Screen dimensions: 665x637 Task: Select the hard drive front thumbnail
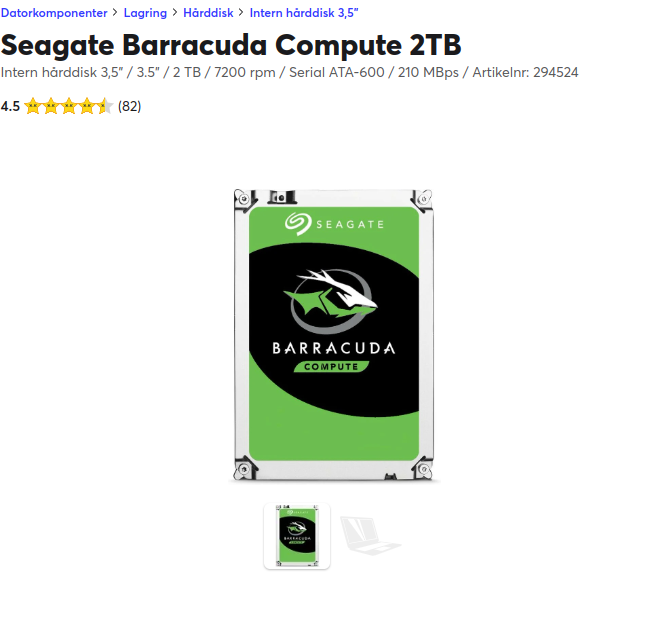click(297, 536)
